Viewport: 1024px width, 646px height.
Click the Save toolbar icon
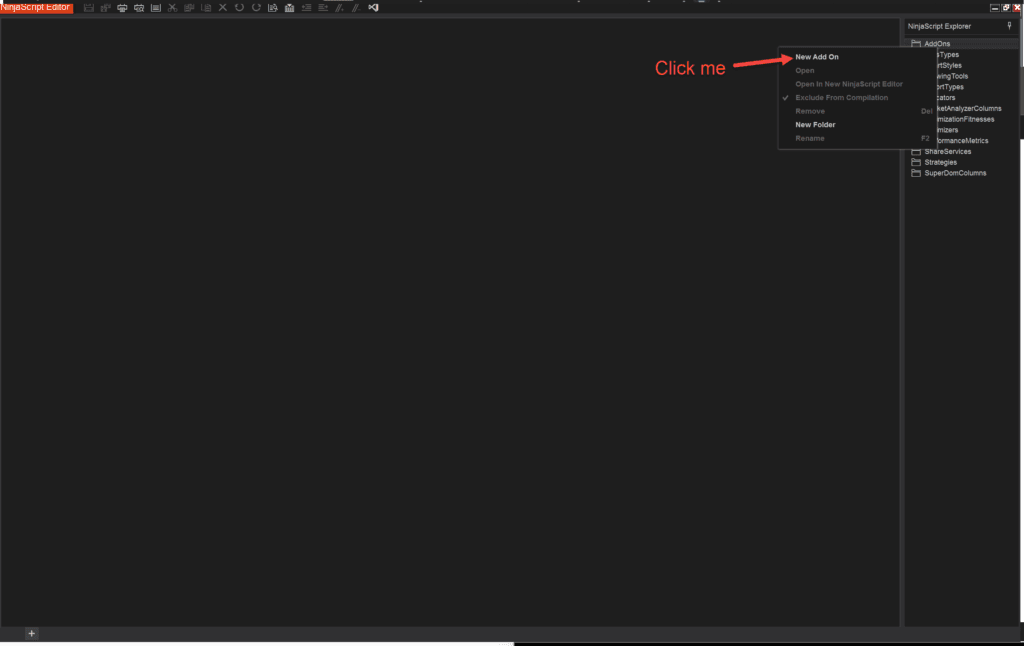[x=89, y=8]
